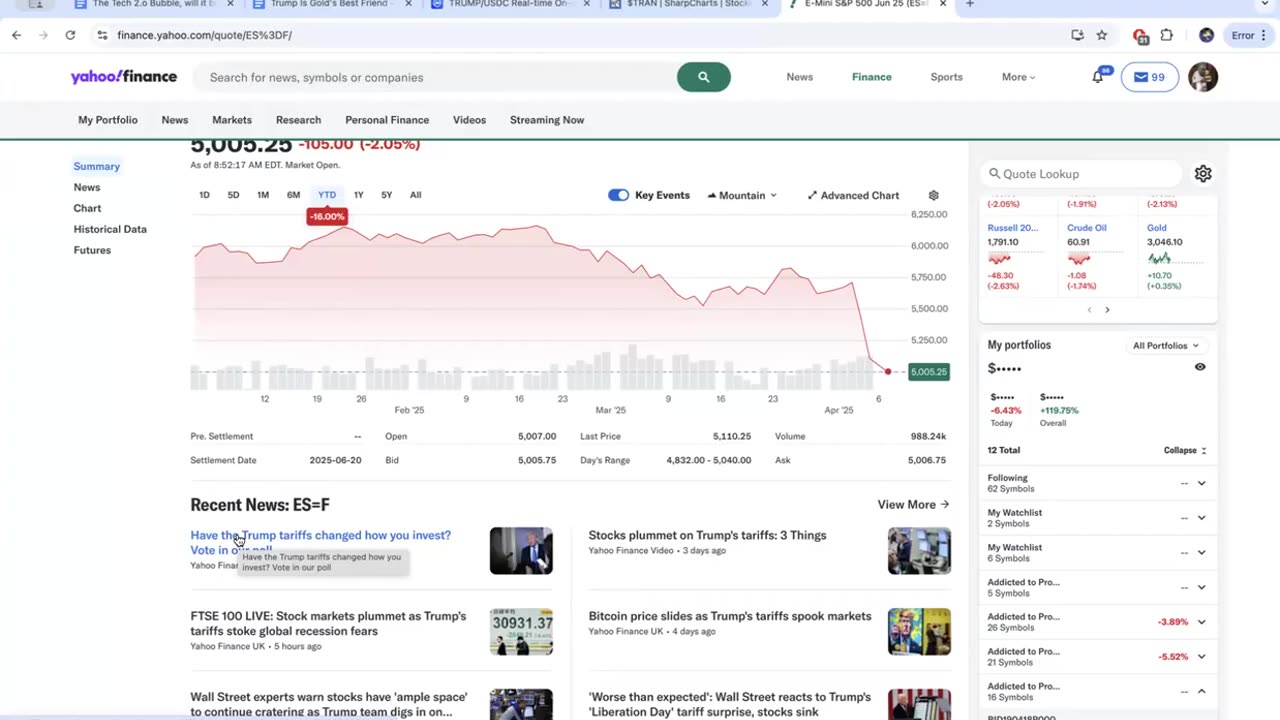Click the Yahoo Finance logo
Image resolution: width=1280 pixels, height=720 pixels.
tap(123, 77)
